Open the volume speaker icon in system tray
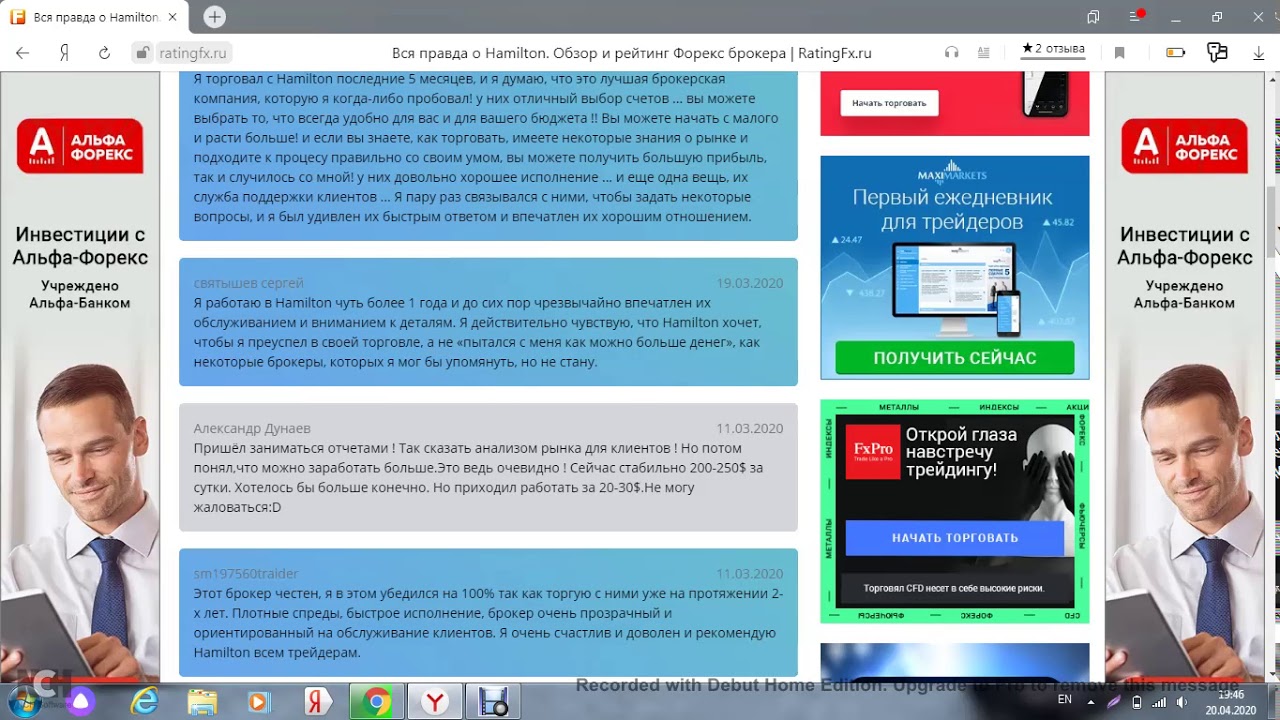The image size is (1280, 720). [1182, 702]
